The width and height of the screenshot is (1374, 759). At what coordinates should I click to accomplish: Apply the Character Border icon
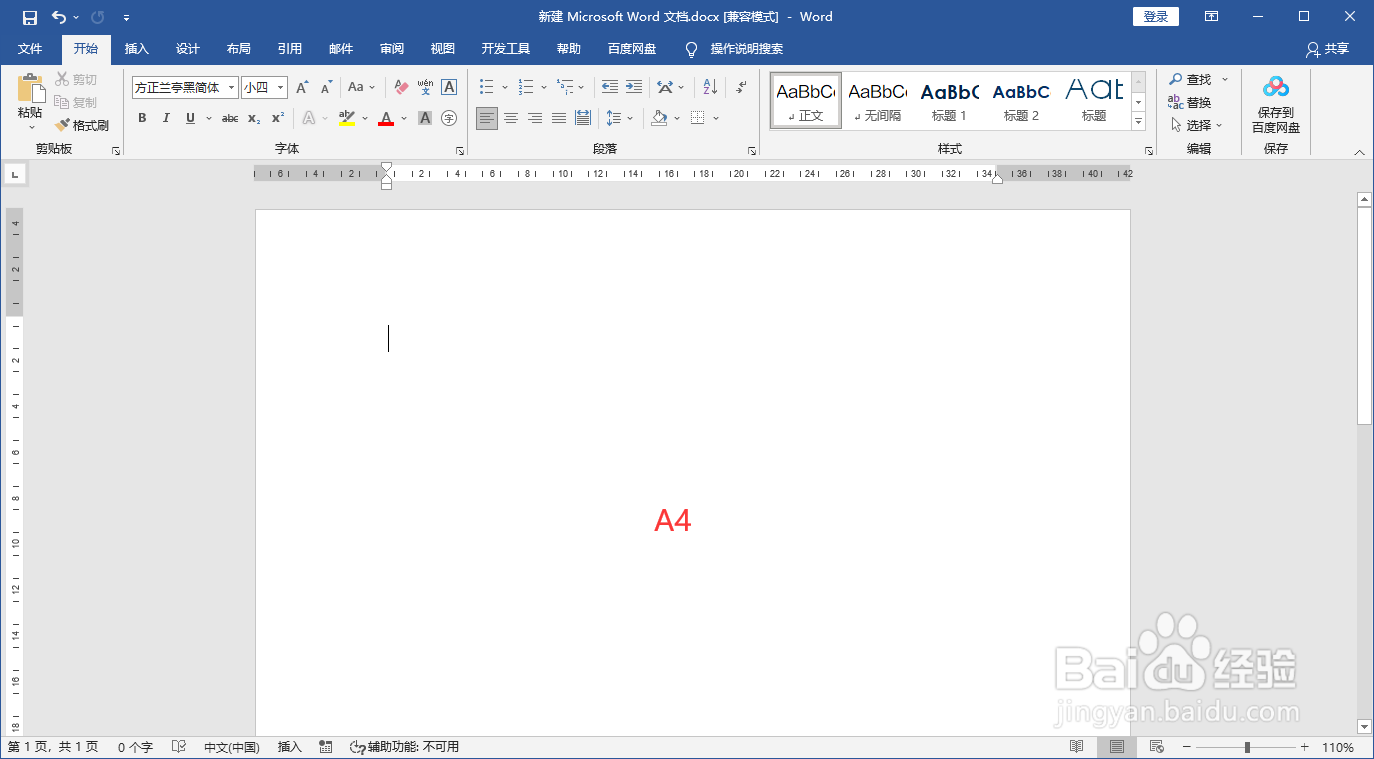click(x=449, y=88)
